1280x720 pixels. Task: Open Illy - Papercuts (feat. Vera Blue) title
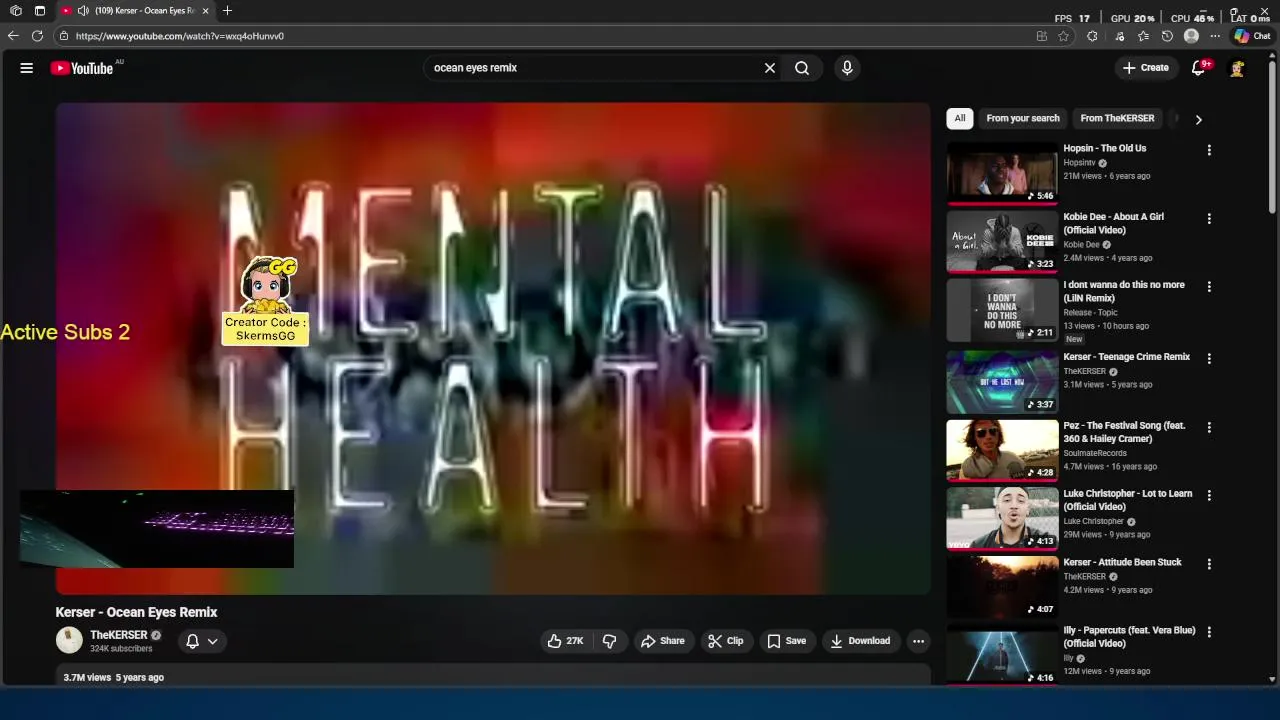(x=1129, y=637)
